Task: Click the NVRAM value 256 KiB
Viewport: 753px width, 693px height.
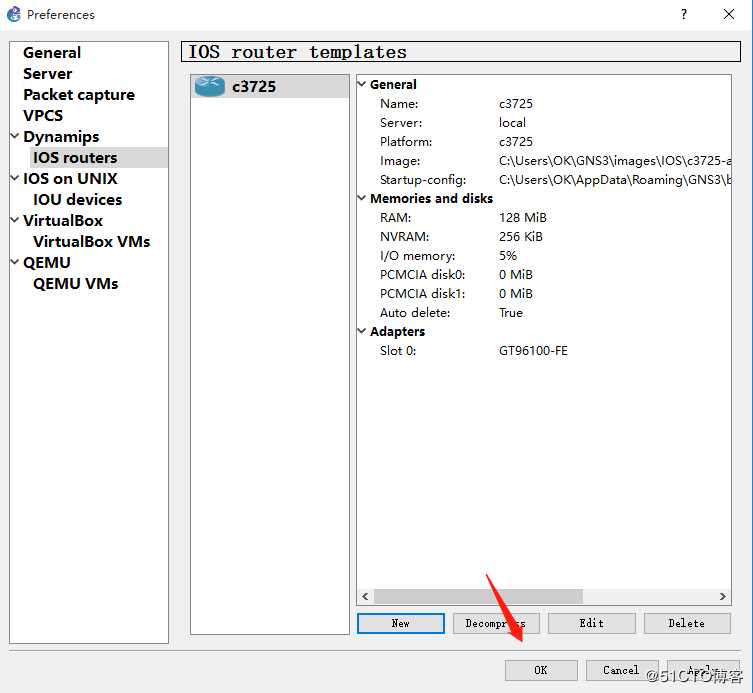Action: 521,236
